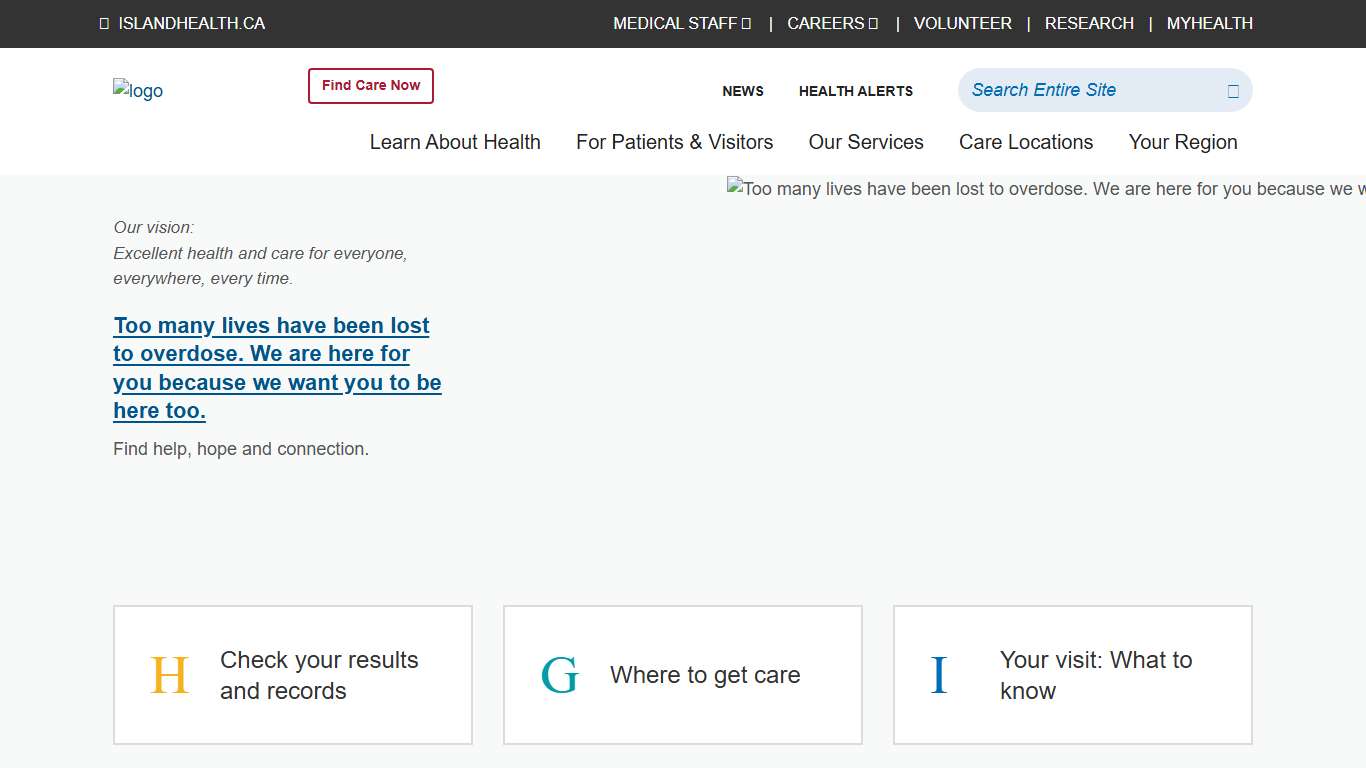The width and height of the screenshot is (1366, 768).
Task: Go to the Health Alerts page
Action: pyautogui.click(x=856, y=91)
